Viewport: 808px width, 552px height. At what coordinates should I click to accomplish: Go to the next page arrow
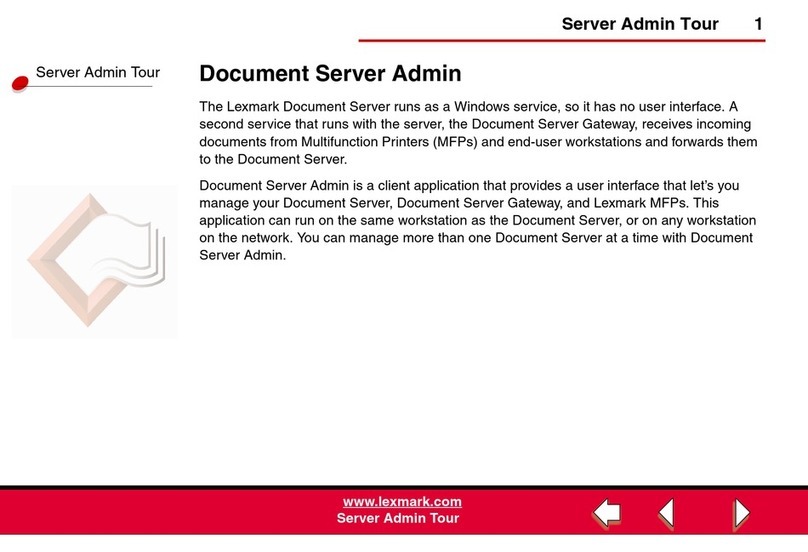point(741,513)
